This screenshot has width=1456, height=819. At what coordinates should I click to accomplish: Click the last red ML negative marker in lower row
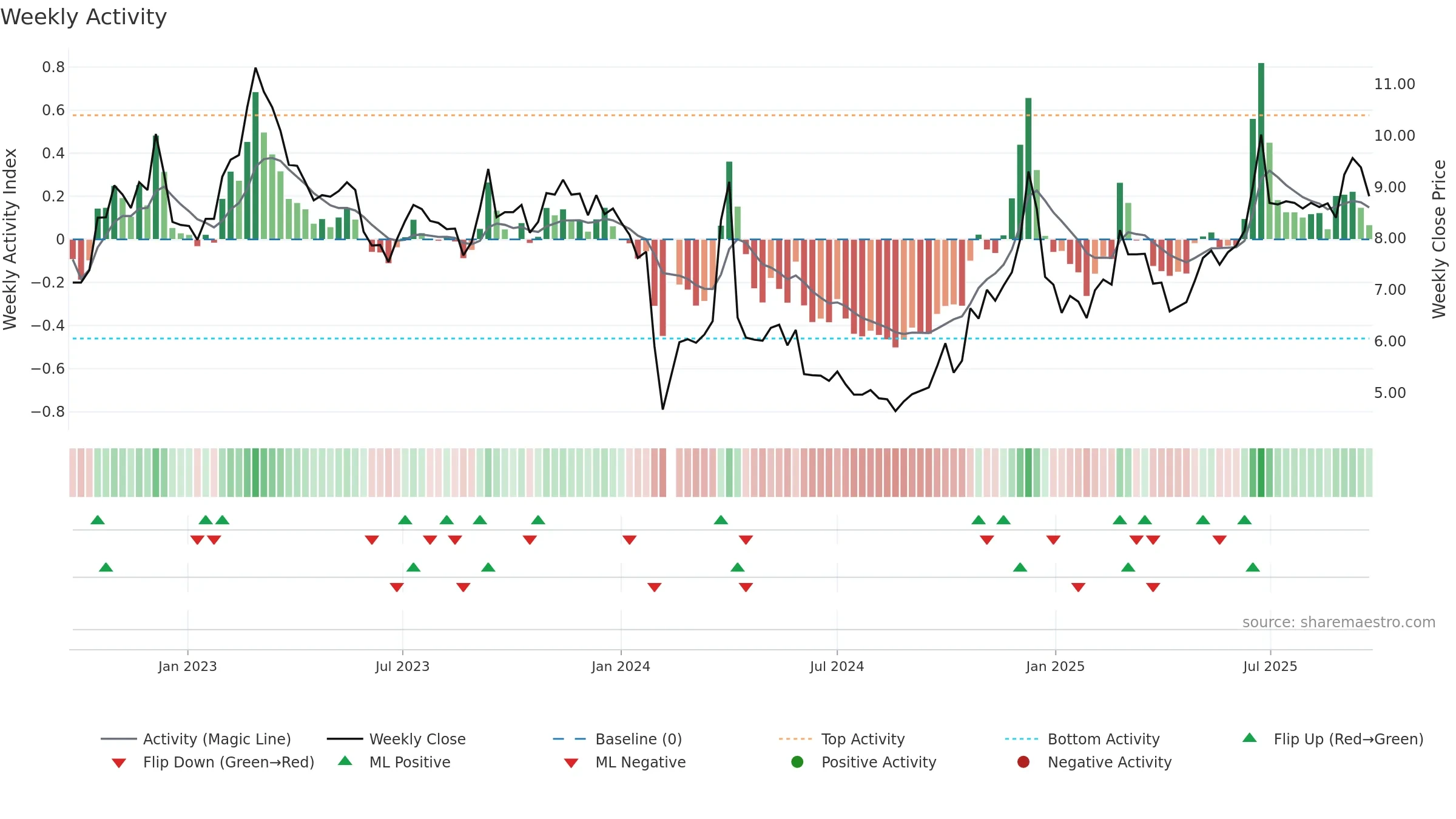pyautogui.click(x=1153, y=587)
